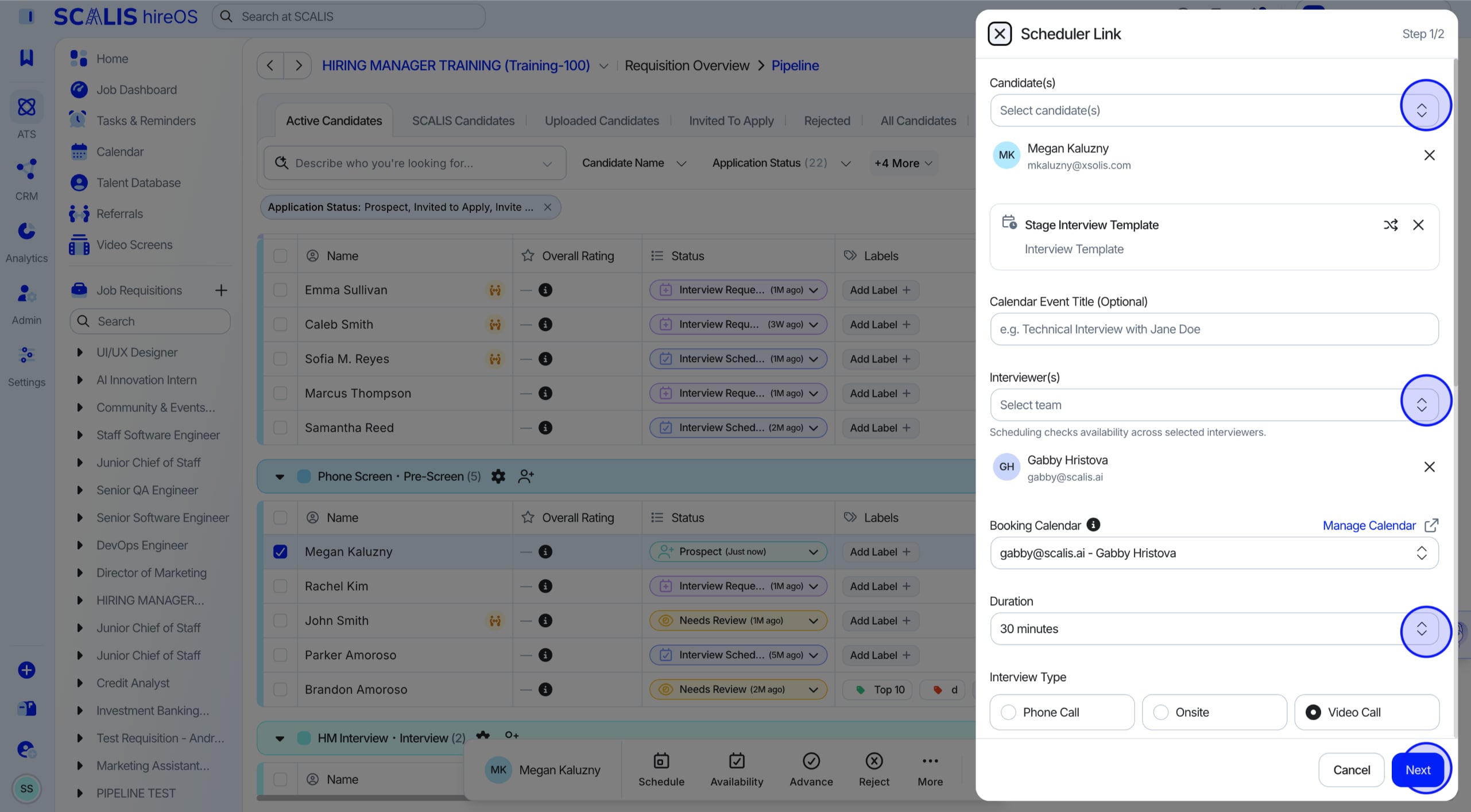The width and height of the screenshot is (1471, 812).
Task: Click the Calendar Event Title field
Action: (x=1214, y=329)
